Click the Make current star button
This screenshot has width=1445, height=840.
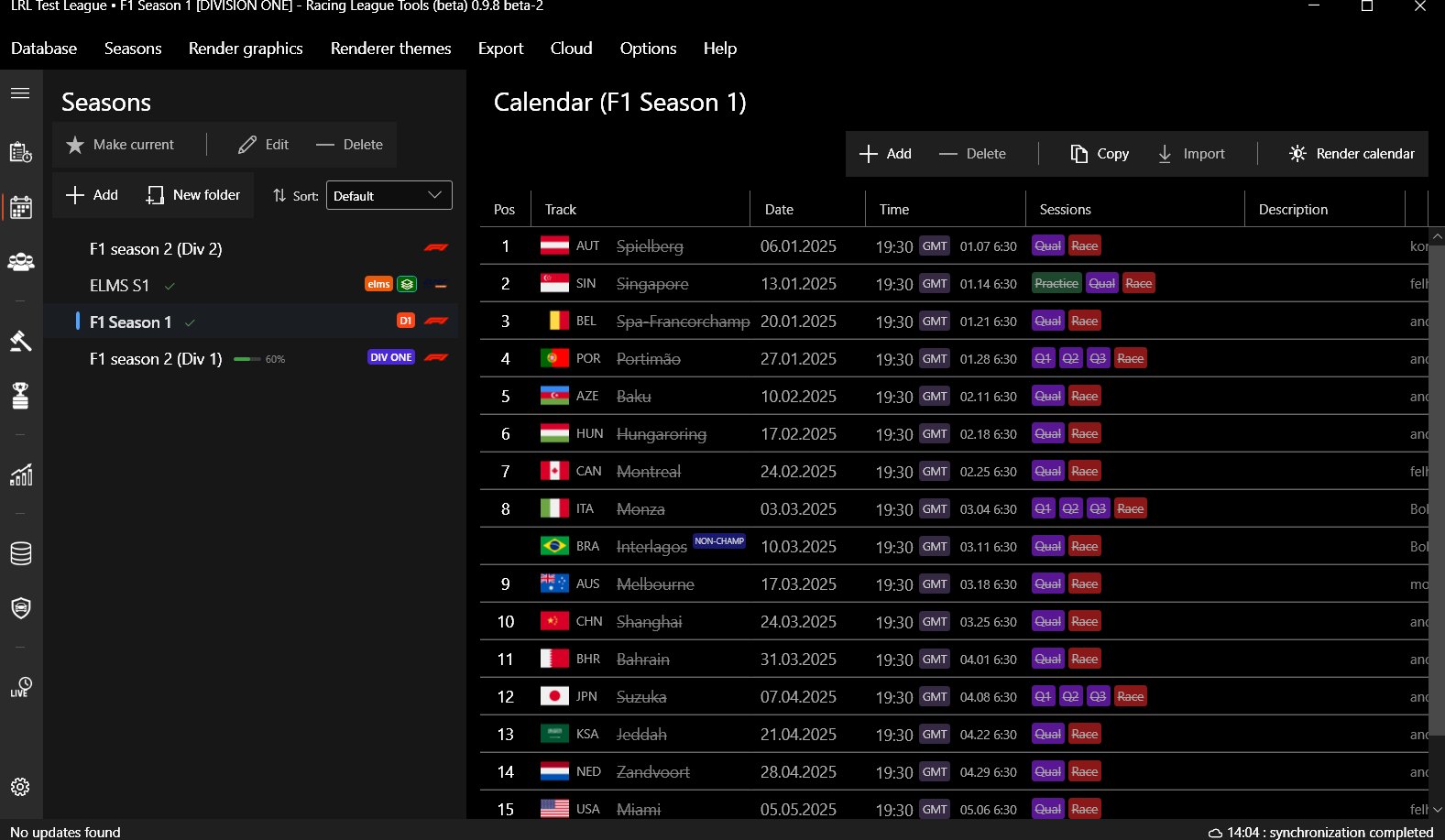(120, 145)
